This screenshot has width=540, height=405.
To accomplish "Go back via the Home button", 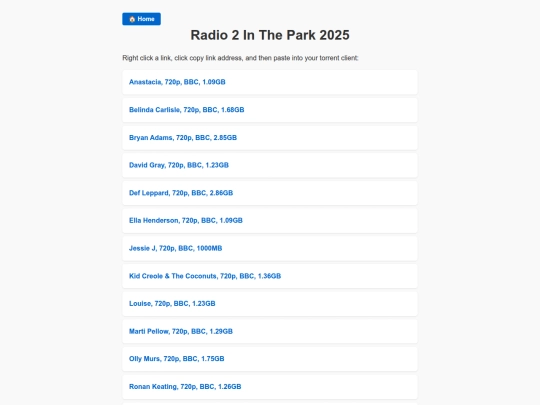I will (x=141, y=19).
